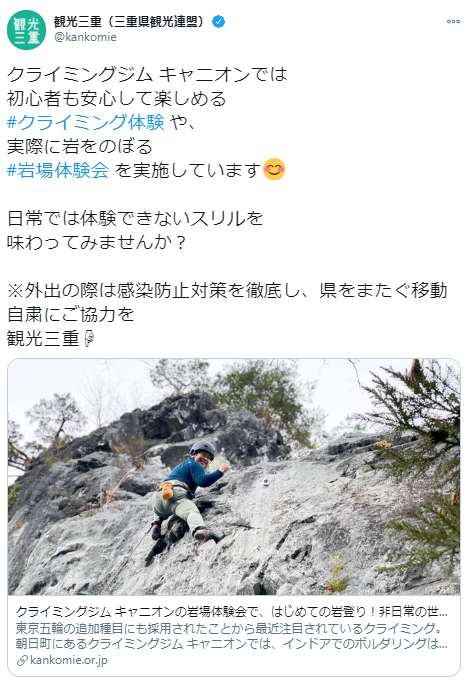Select the line 日常では体験できないスリルを

click(135, 218)
